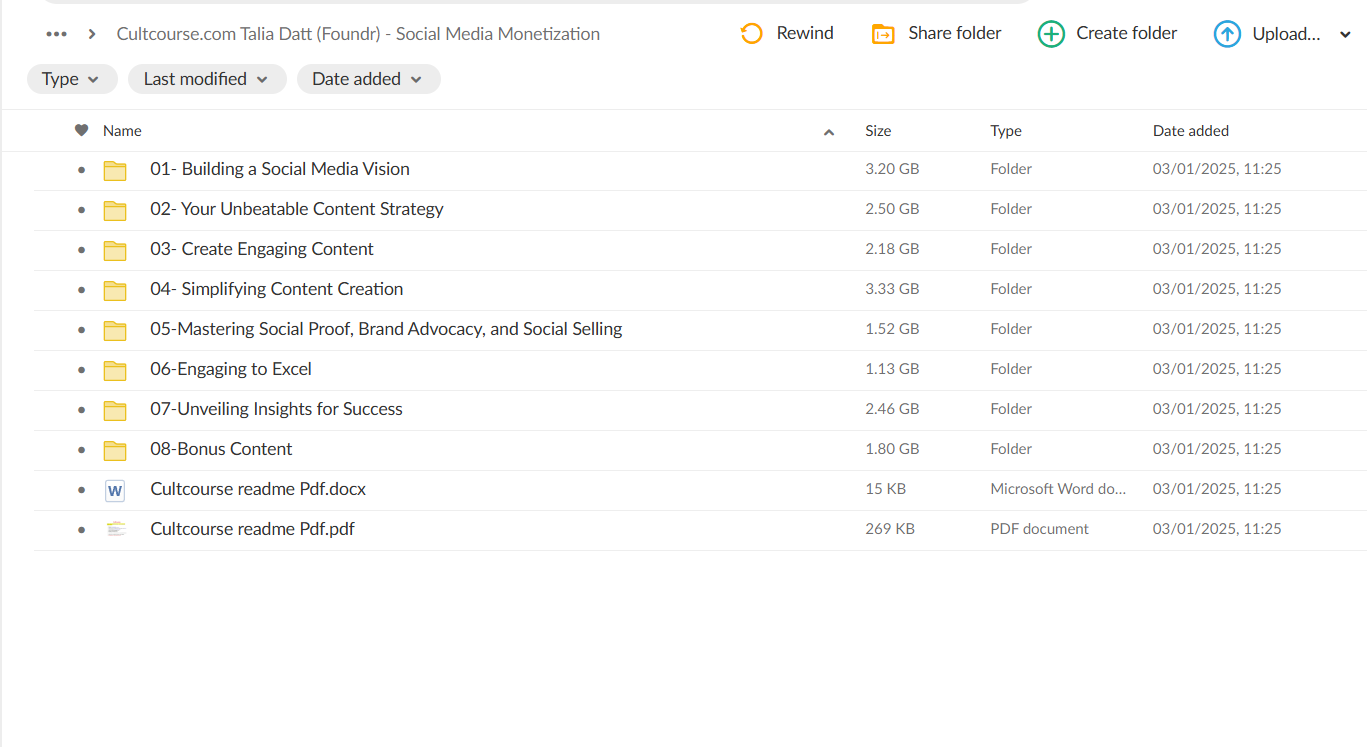
Task: Toggle favourite dot for 08-Bonus Content
Action: (82, 450)
